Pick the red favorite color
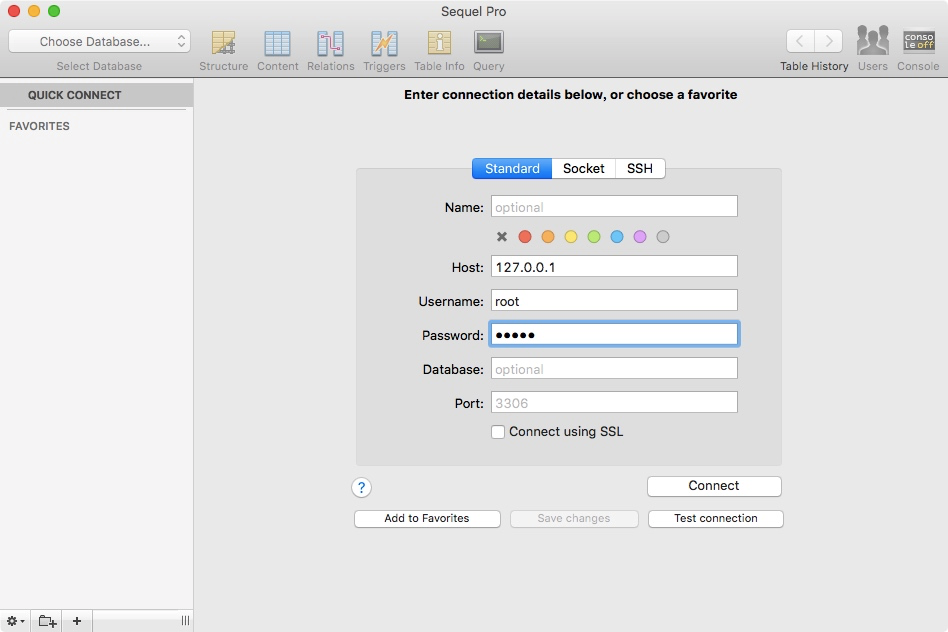Image resolution: width=948 pixels, height=632 pixels. point(525,237)
